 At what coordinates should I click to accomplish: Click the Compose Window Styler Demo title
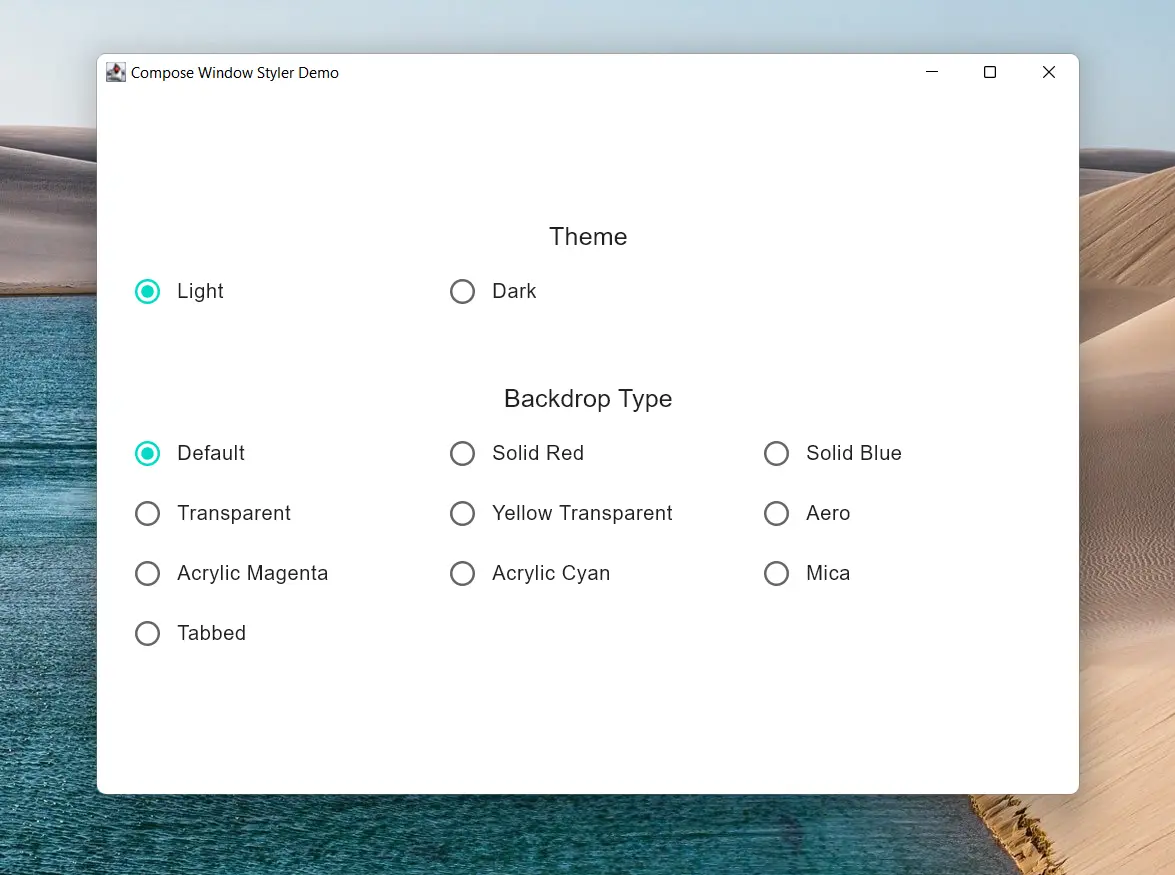tap(235, 73)
